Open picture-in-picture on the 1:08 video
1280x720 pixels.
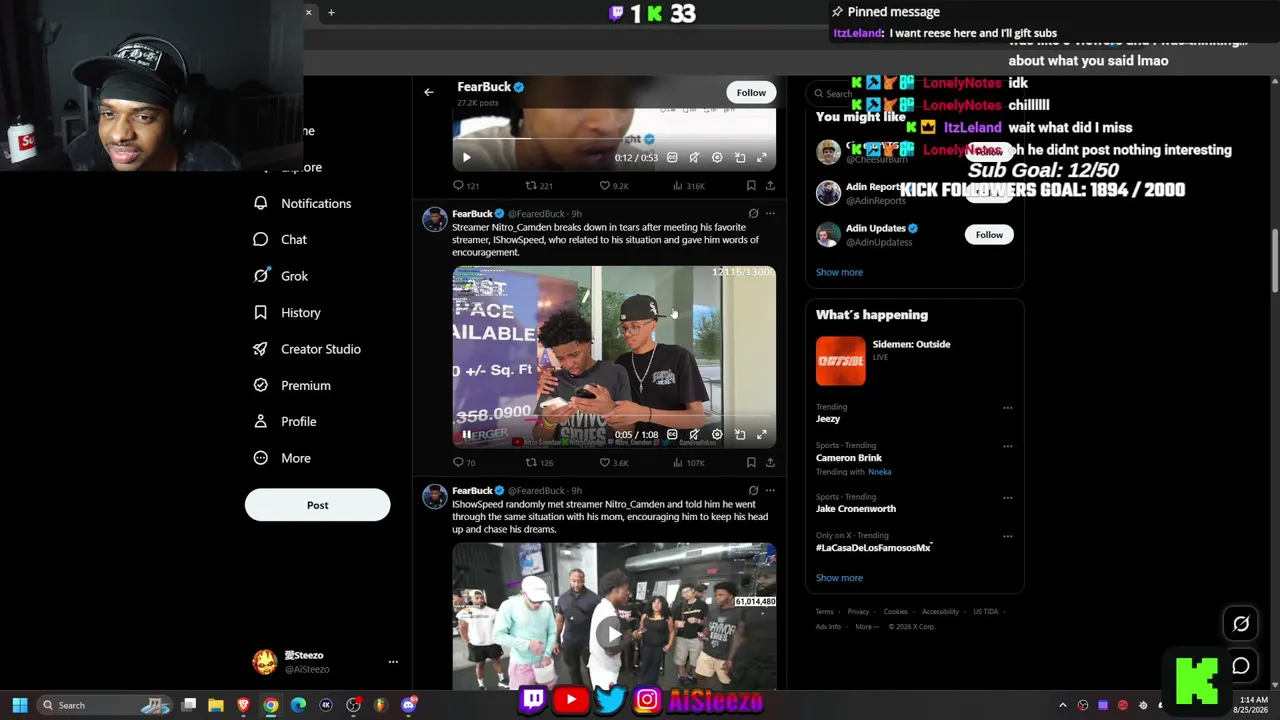coord(740,435)
